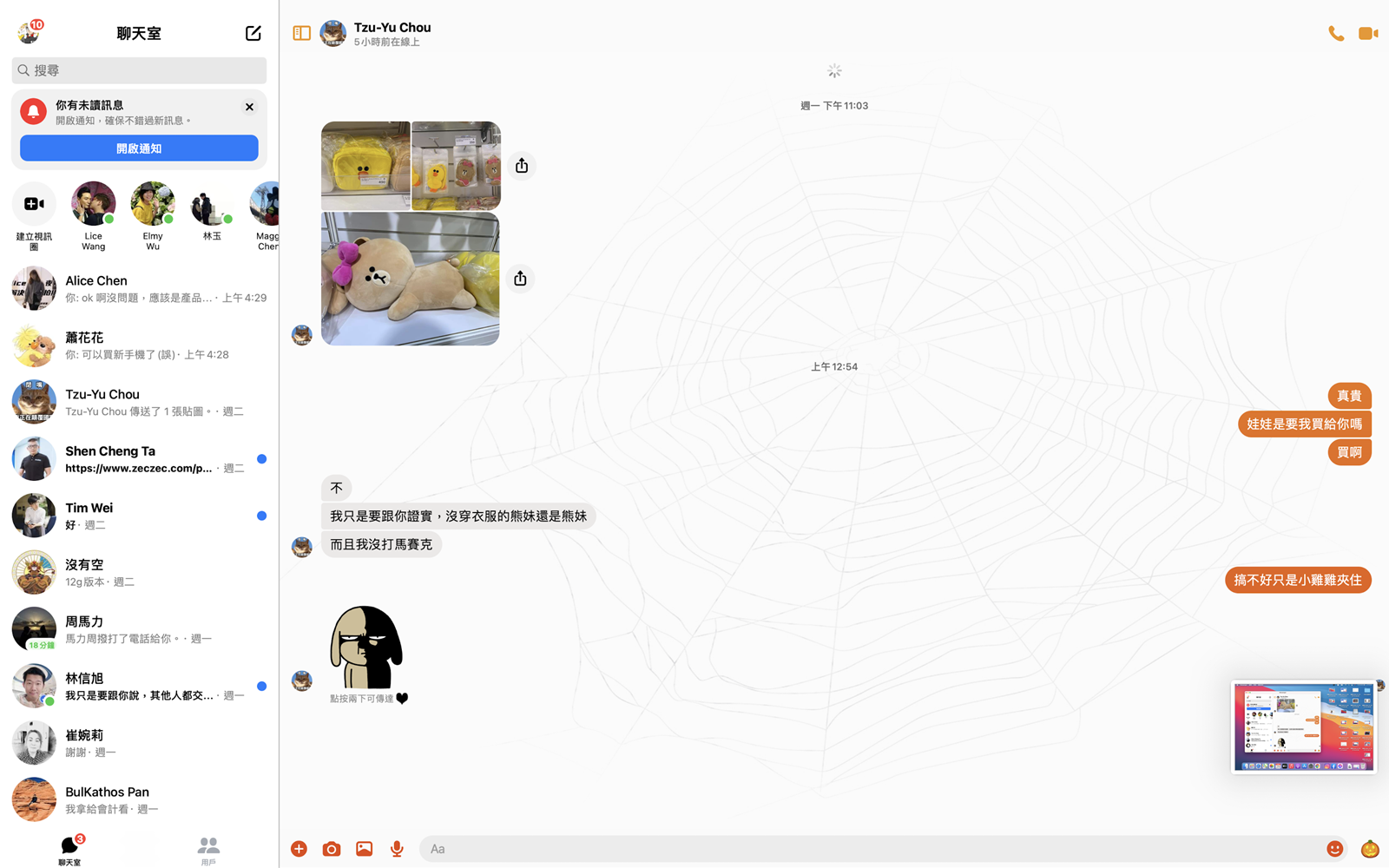The height and width of the screenshot is (868, 1389).
Task: Select the 聊天室 tab at bottom
Action: coord(69,850)
